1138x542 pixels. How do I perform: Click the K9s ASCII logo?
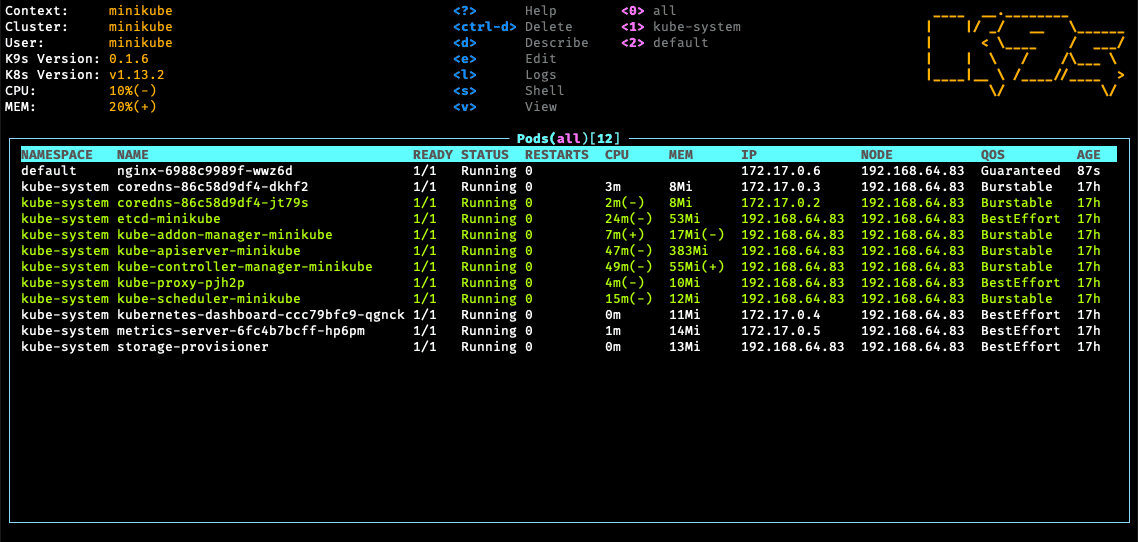click(x=1026, y=54)
